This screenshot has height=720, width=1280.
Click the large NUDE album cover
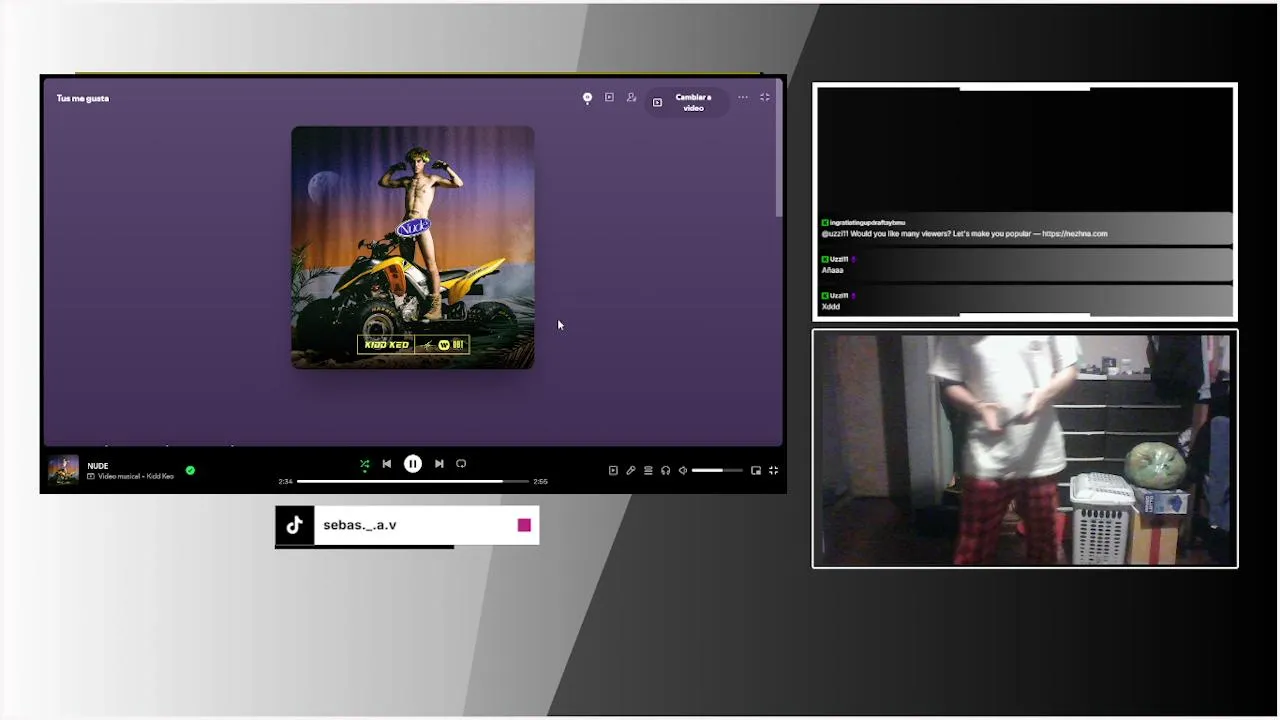[x=413, y=247]
